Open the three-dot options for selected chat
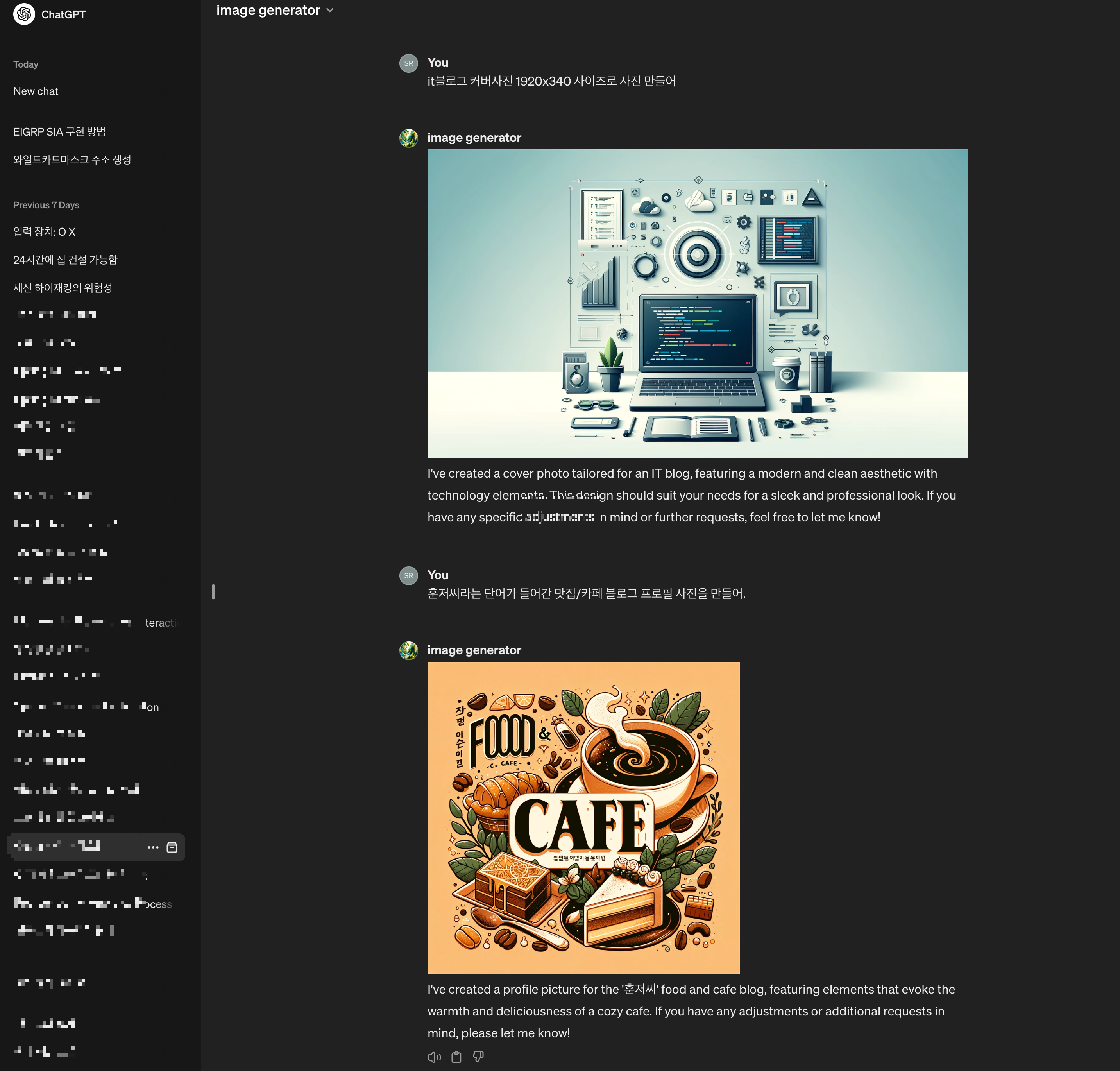The image size is (1120, 1071). pos(153,847)
